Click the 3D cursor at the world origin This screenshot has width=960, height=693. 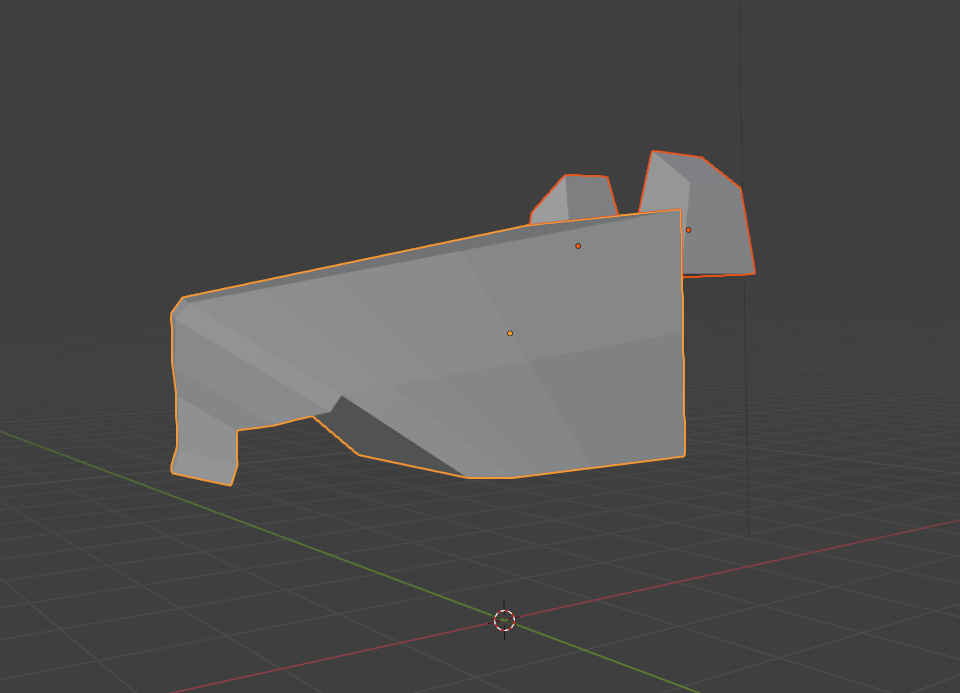[504, 620]
